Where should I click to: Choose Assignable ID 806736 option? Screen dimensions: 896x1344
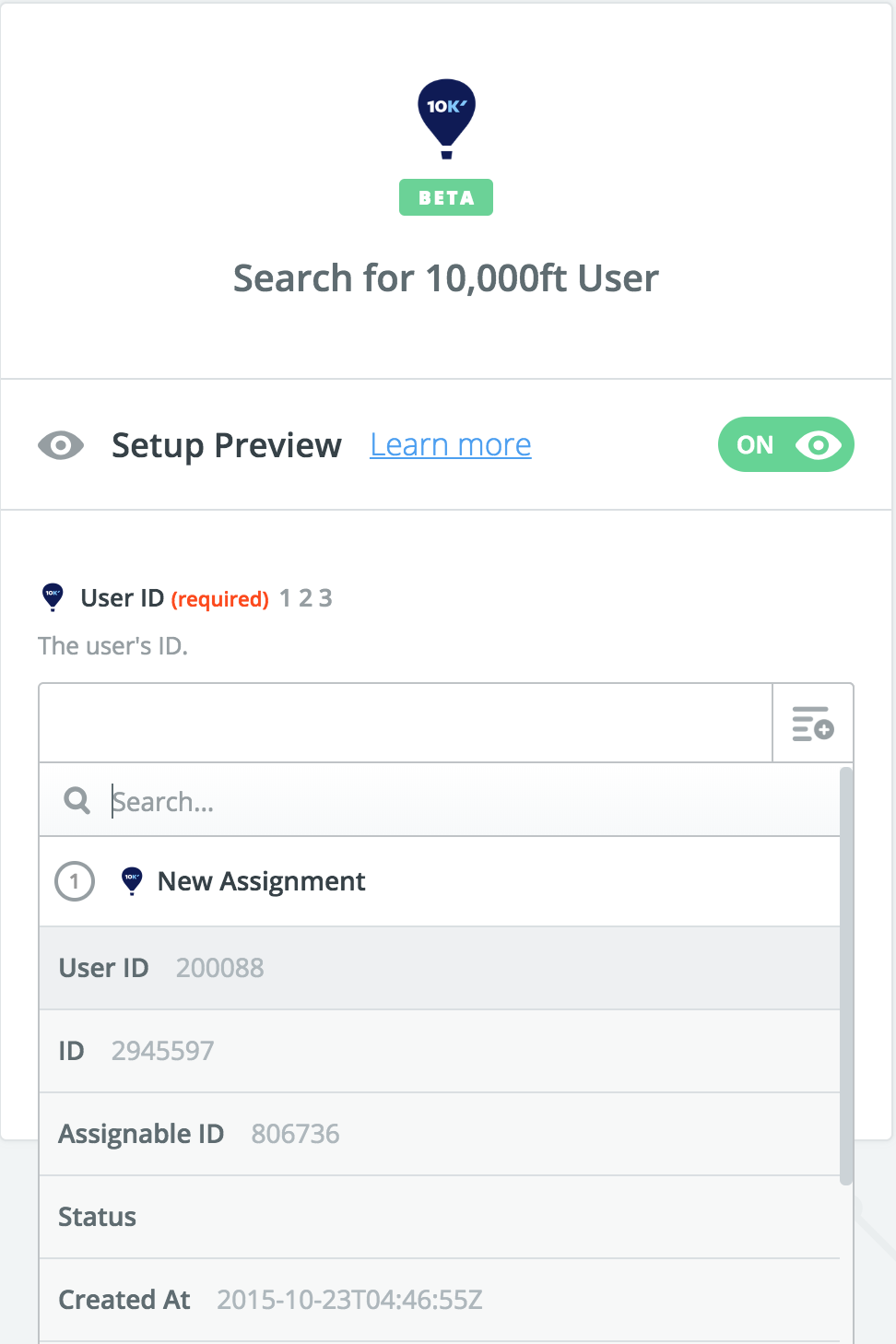pyautogui.click(x=439, y=1134)
